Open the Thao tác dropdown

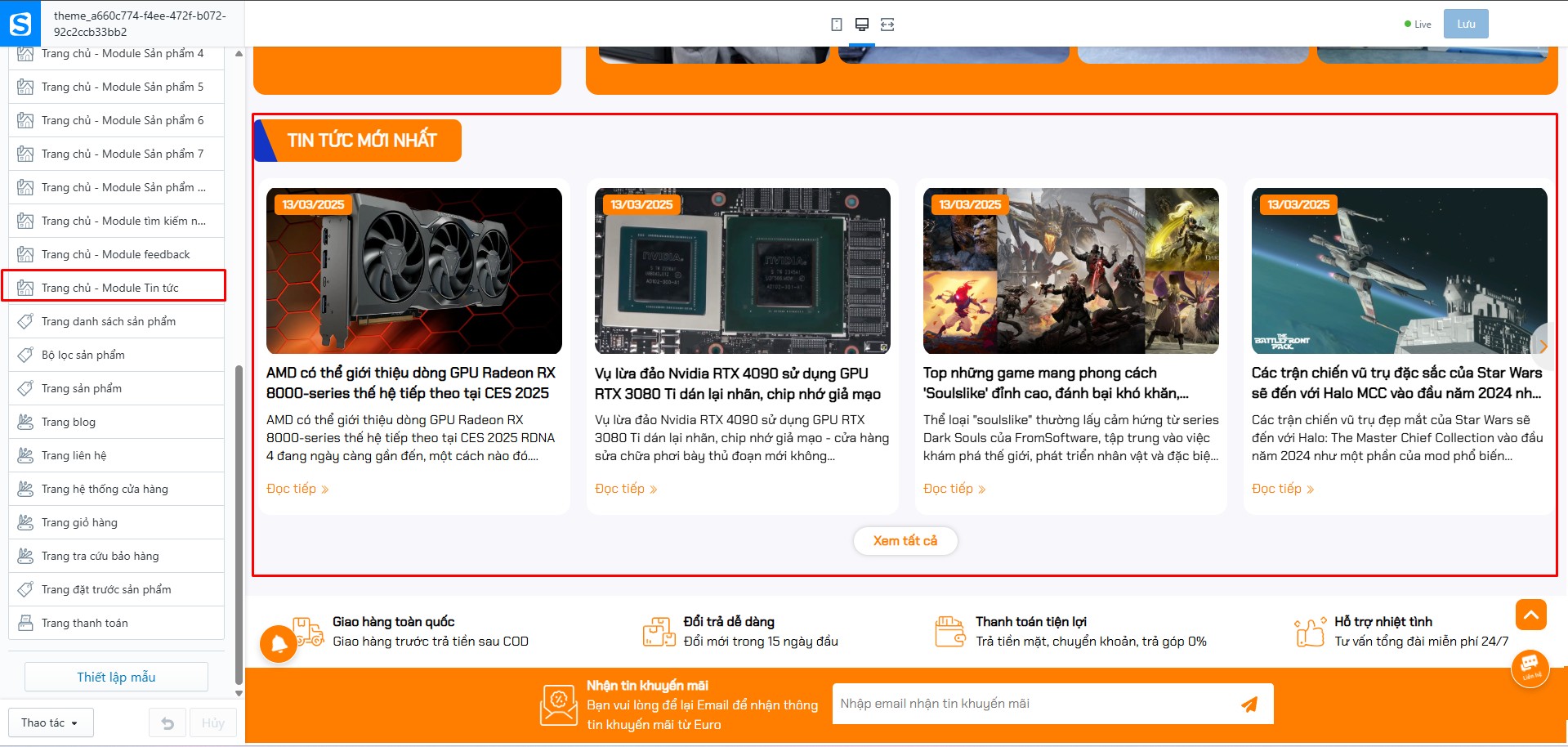click(x=51, y=723)
